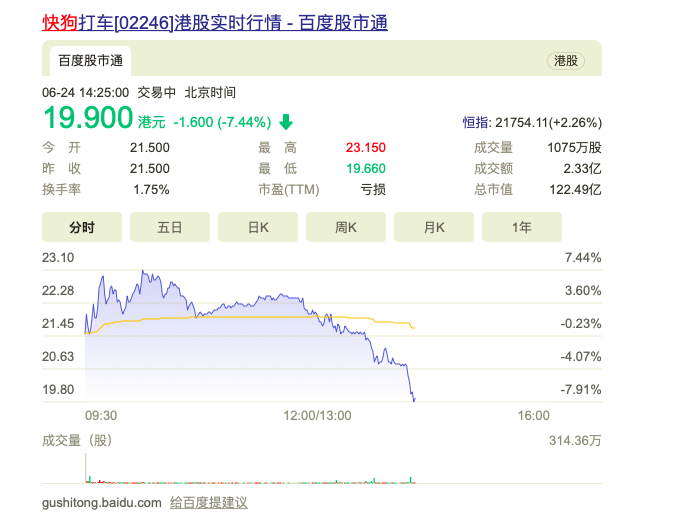Screen dimensions: 682x527
Task: View the 1年 chart tab
Action: click(x=522, y=227)
